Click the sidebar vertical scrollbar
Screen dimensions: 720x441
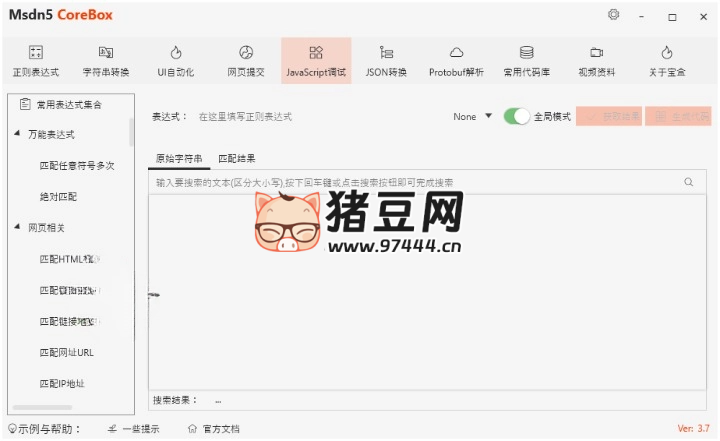tap(131, 132)
